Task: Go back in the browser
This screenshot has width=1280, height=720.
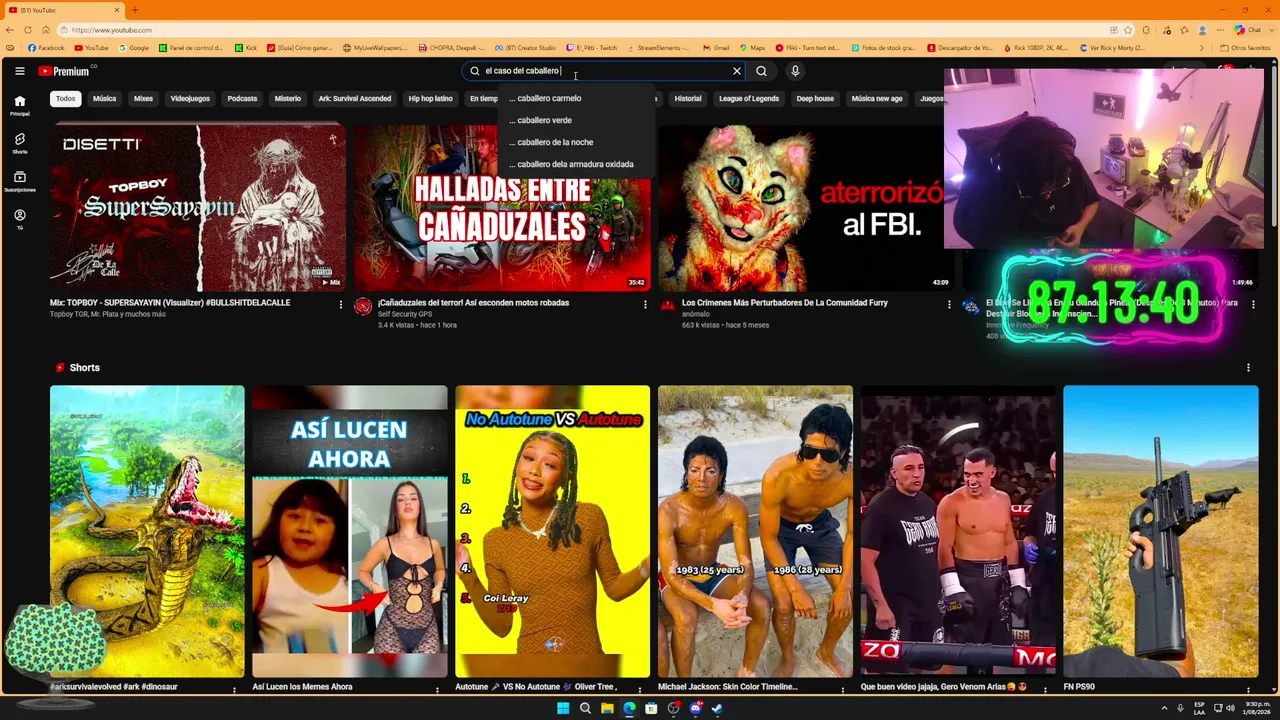Action: pos(10,30)
